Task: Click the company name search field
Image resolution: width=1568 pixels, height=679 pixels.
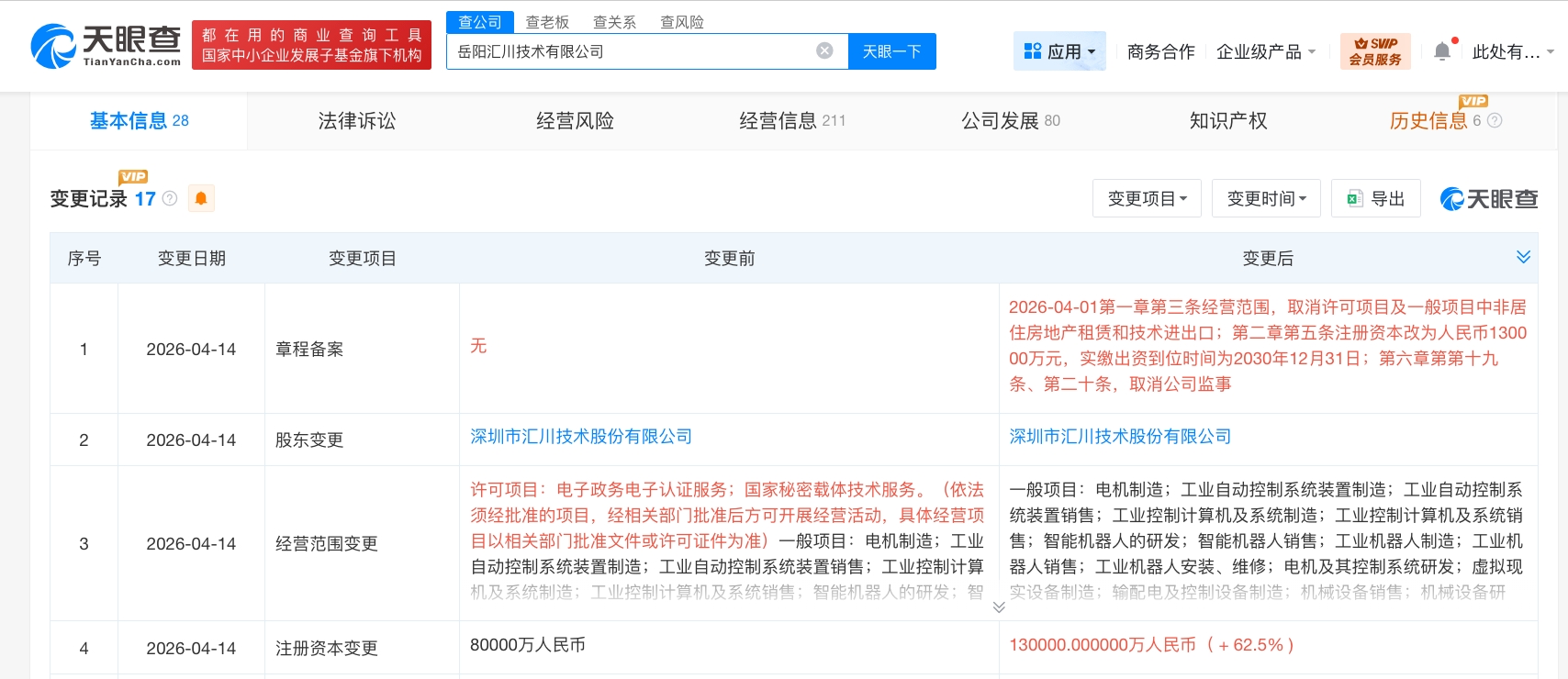Action: (629, 51)
